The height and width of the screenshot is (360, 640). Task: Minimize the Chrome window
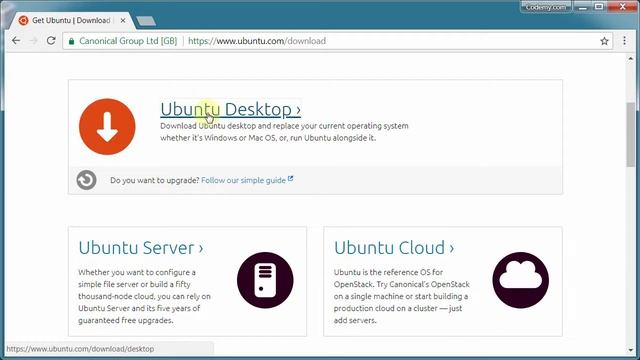(x=583, y=7)
